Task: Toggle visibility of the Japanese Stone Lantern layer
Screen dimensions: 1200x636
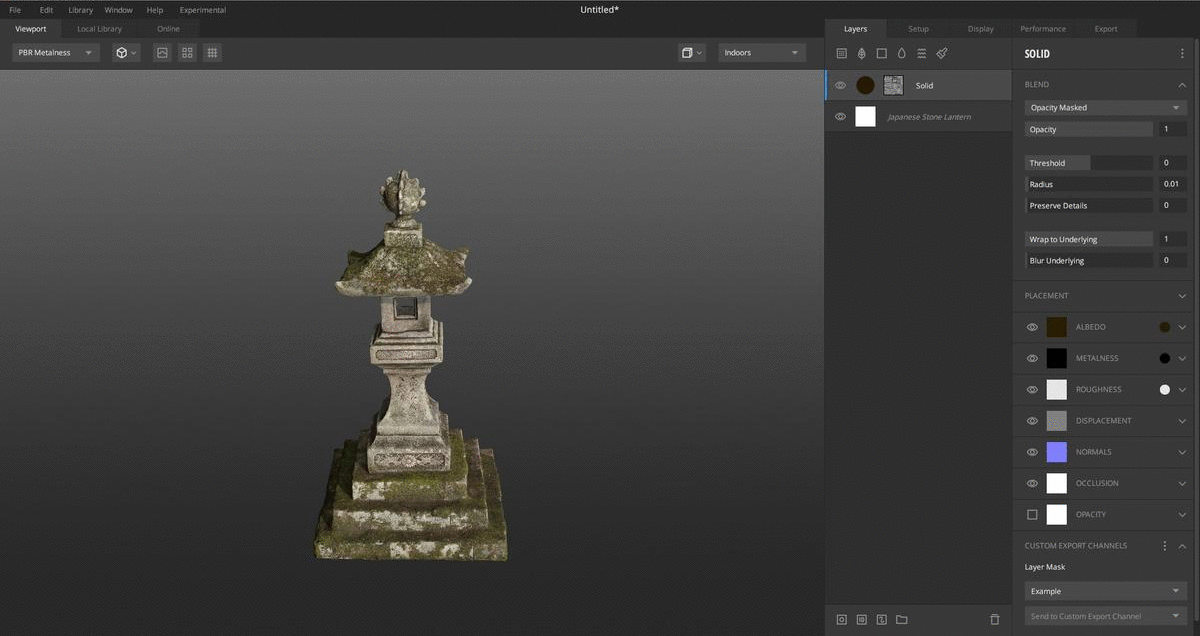Action: point(840,117)
